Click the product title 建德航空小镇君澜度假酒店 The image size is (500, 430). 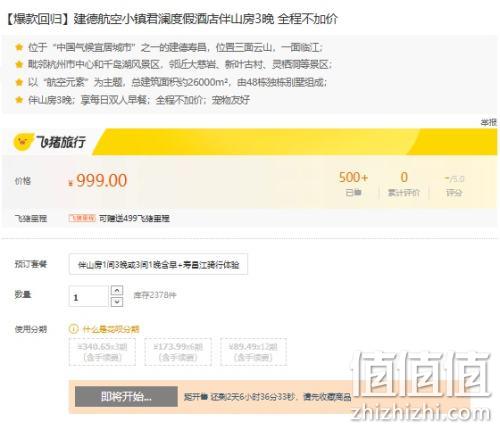[x=146, y=19]
